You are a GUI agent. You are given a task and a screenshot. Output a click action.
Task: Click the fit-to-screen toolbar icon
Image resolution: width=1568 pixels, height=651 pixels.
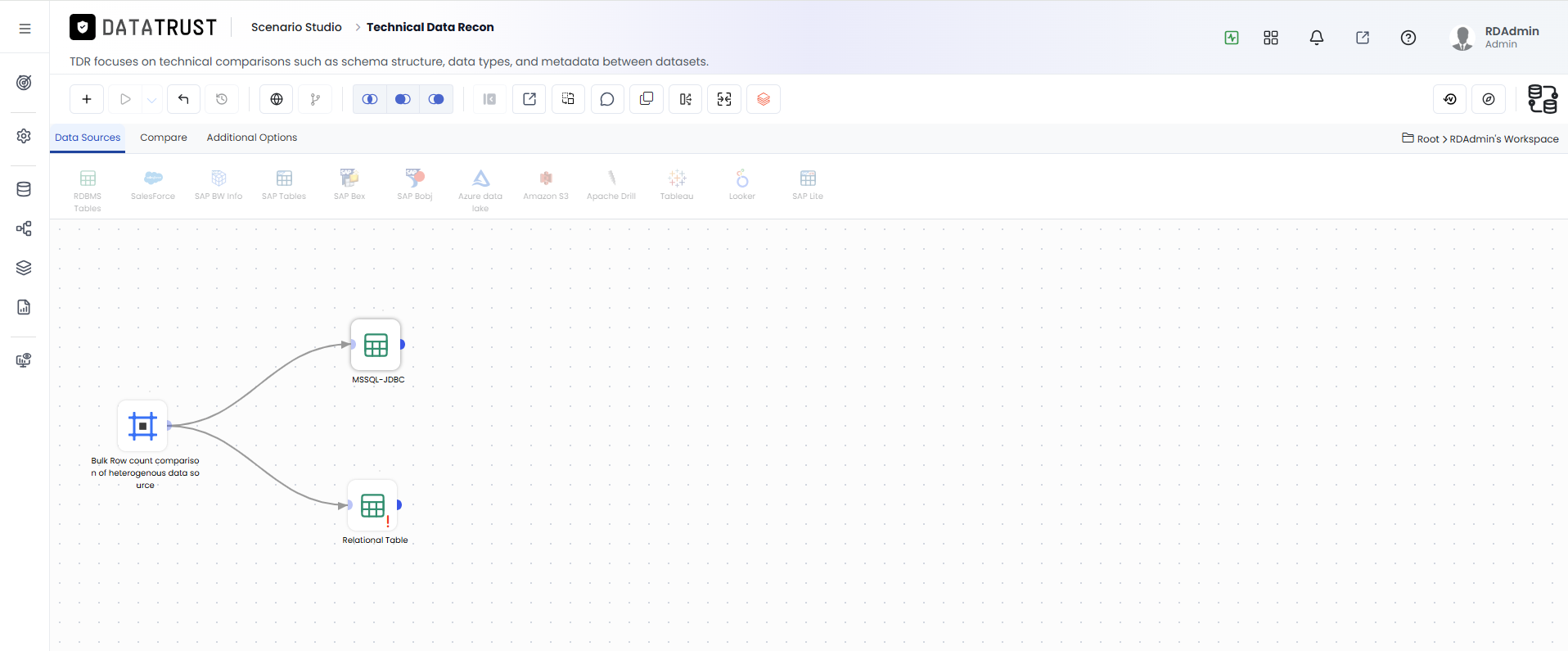(x=724, y=99)
